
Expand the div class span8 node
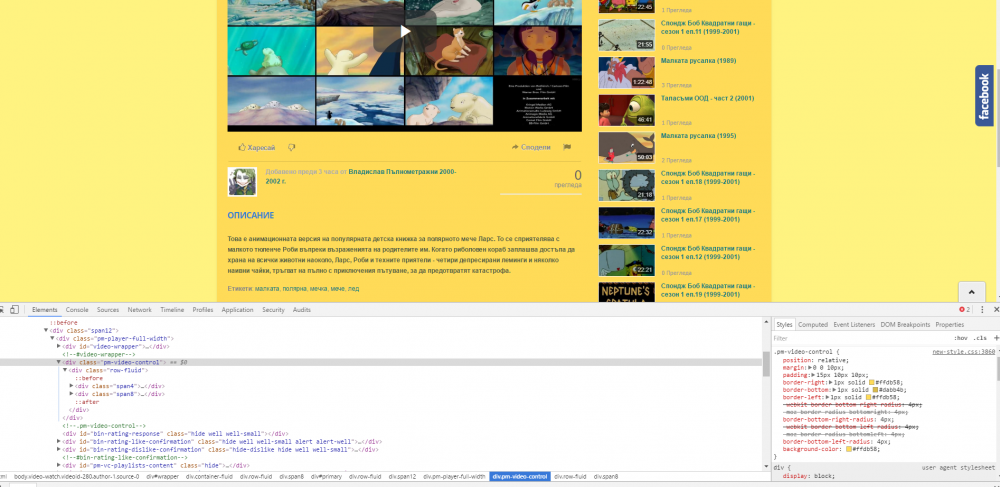pyautogui.click(x=71, y=394)
